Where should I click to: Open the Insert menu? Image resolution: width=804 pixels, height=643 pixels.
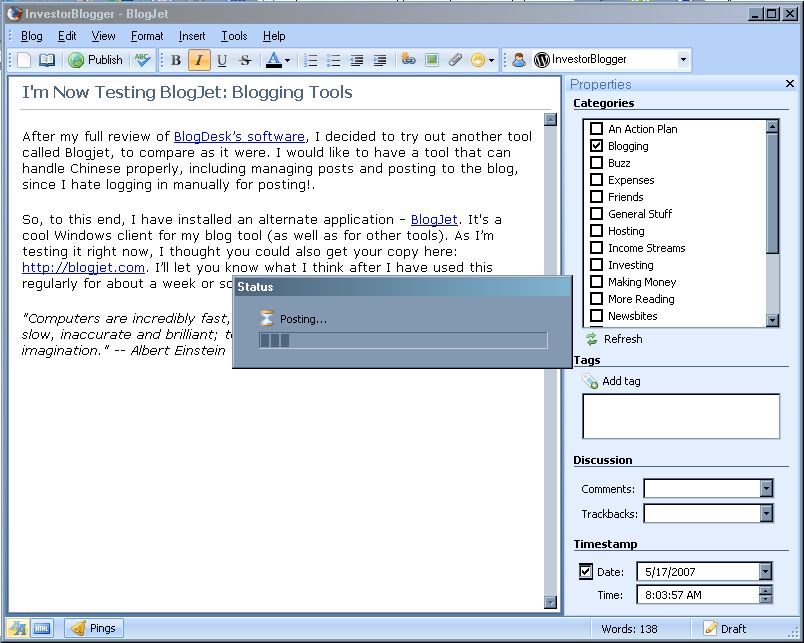[x=192, y=36]
